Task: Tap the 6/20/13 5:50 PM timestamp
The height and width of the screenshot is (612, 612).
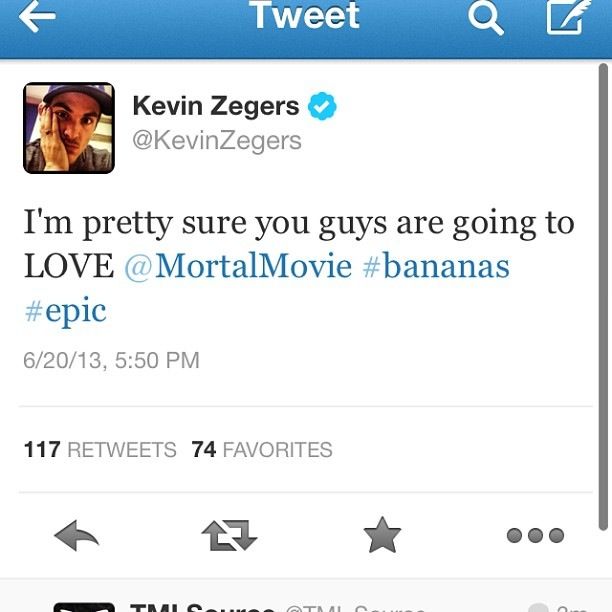Action: click(x=111, y=360)
